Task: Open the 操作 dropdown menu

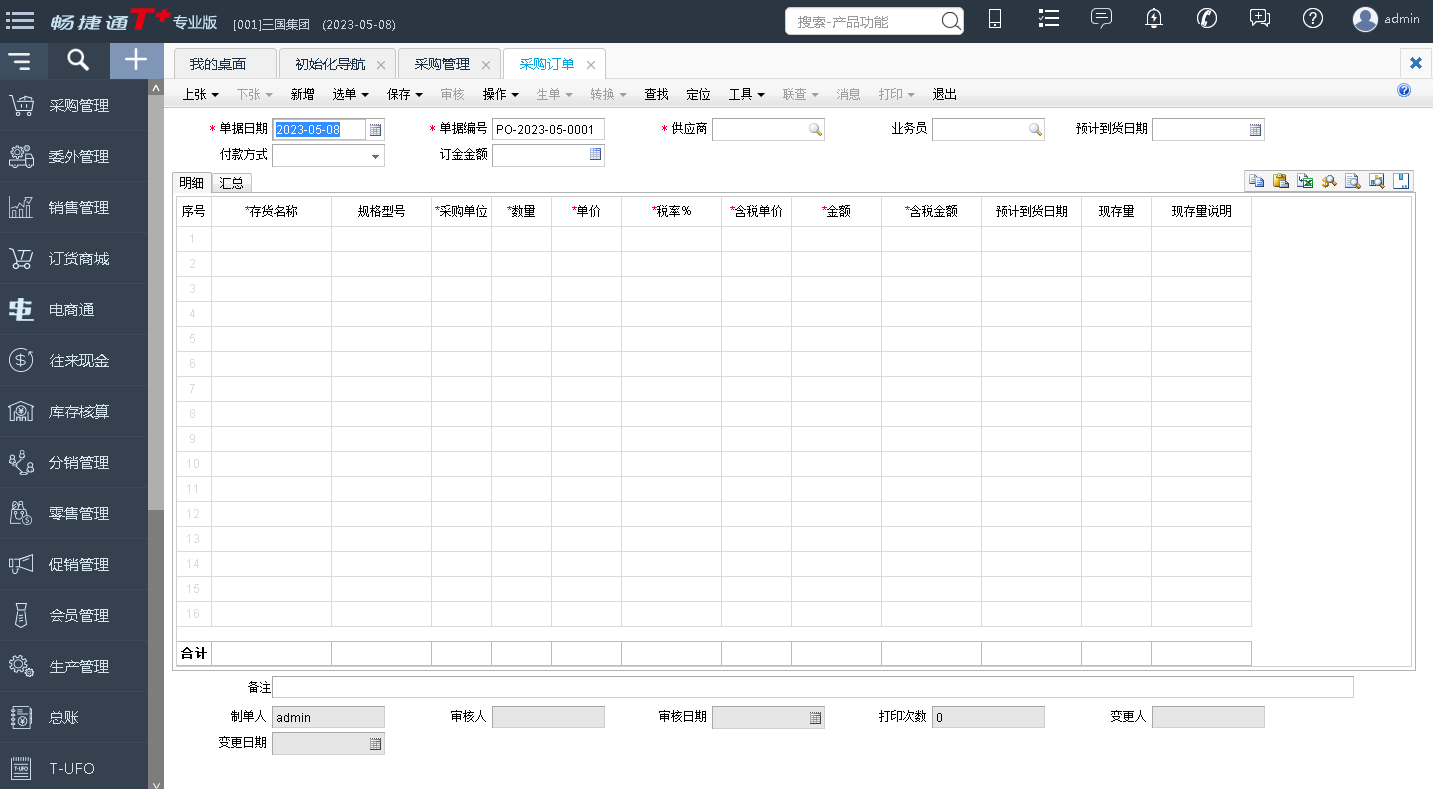Action: click(500, 94)
